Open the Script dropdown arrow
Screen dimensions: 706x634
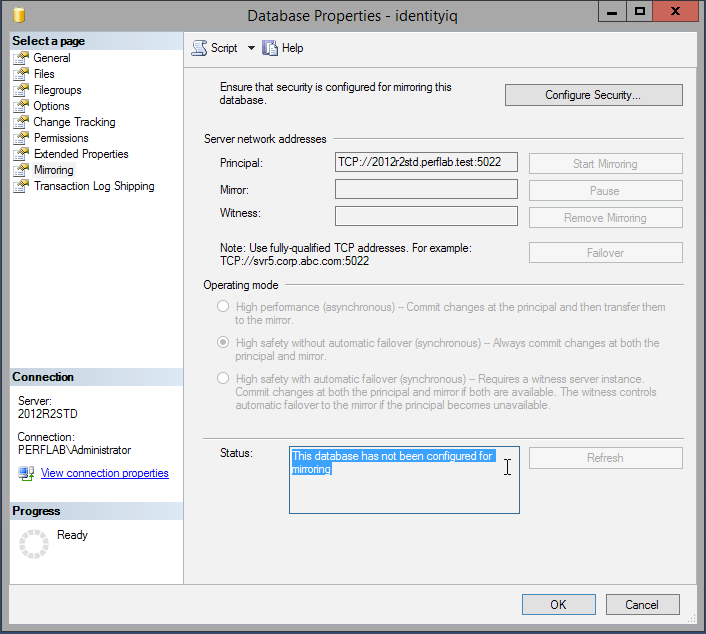click(251, 48)
